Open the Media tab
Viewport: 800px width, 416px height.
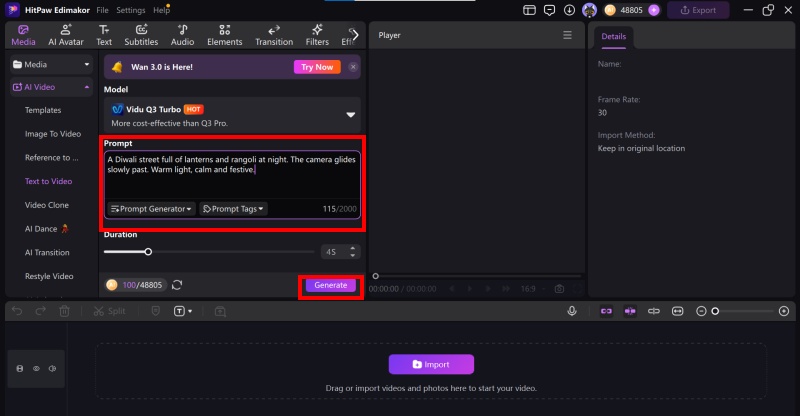click(x=23, y=35)
